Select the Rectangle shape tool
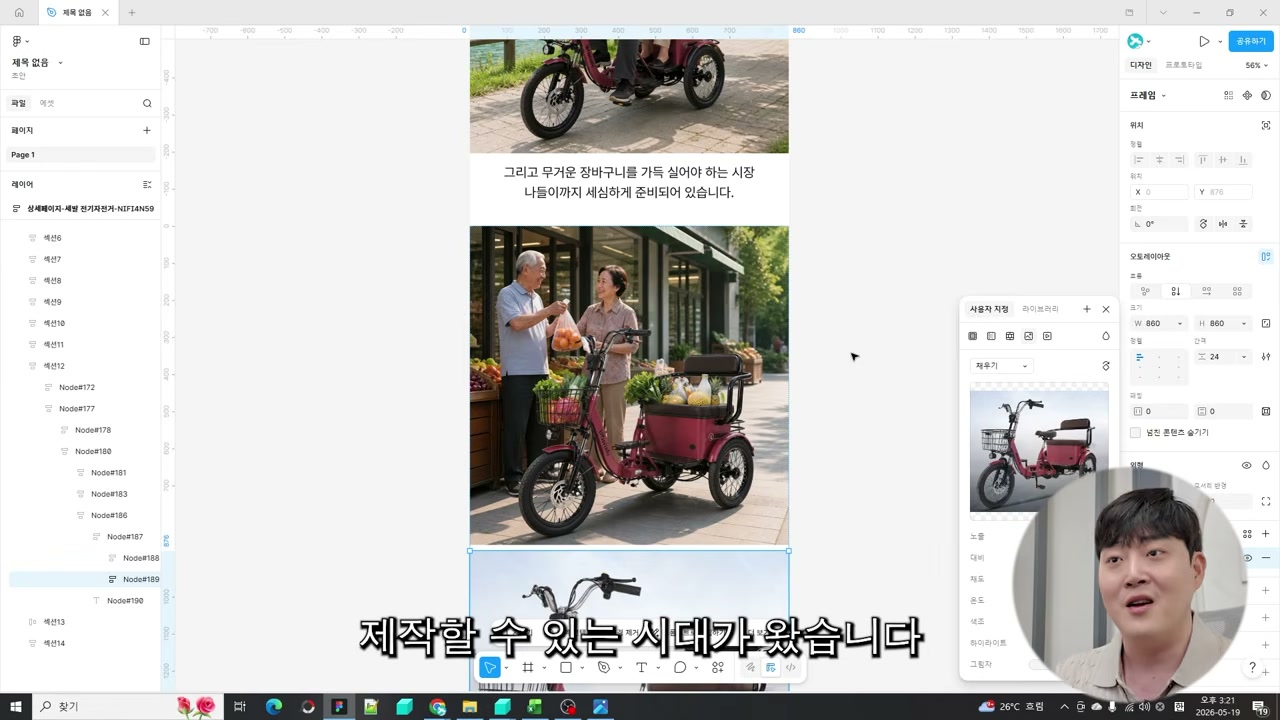The image size is (1280, 720). pyautogui.click(x=566, y=667)
